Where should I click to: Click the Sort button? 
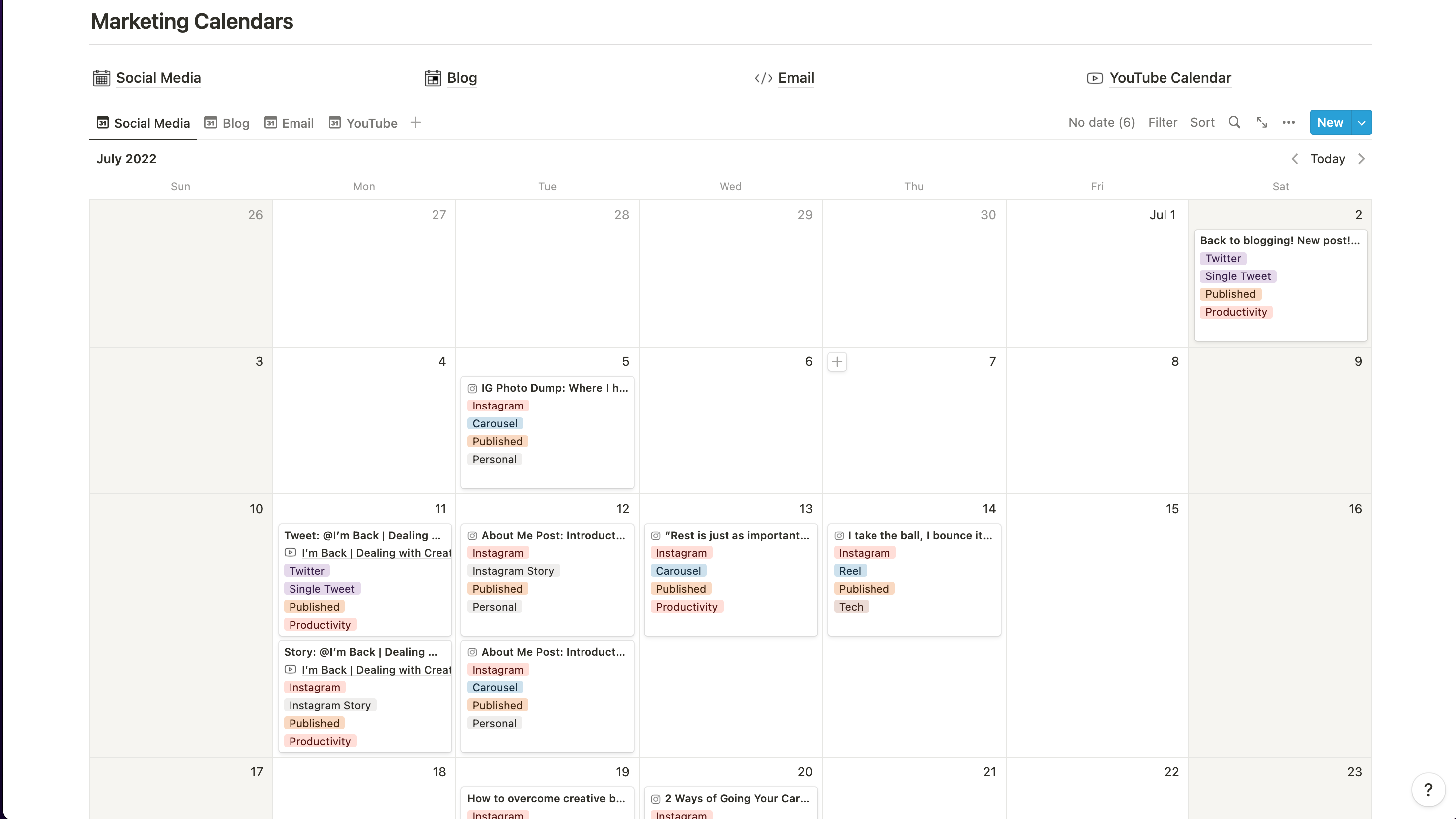1202,122
